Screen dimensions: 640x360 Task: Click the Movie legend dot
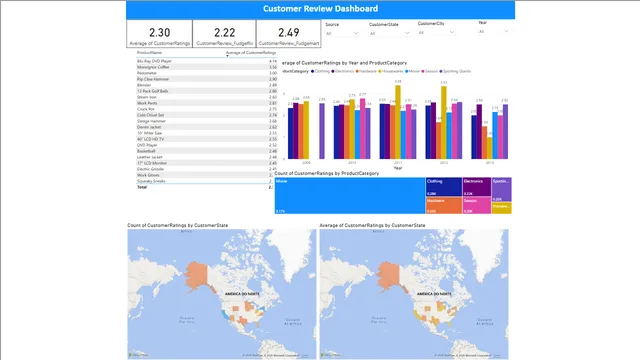point(407,71)
